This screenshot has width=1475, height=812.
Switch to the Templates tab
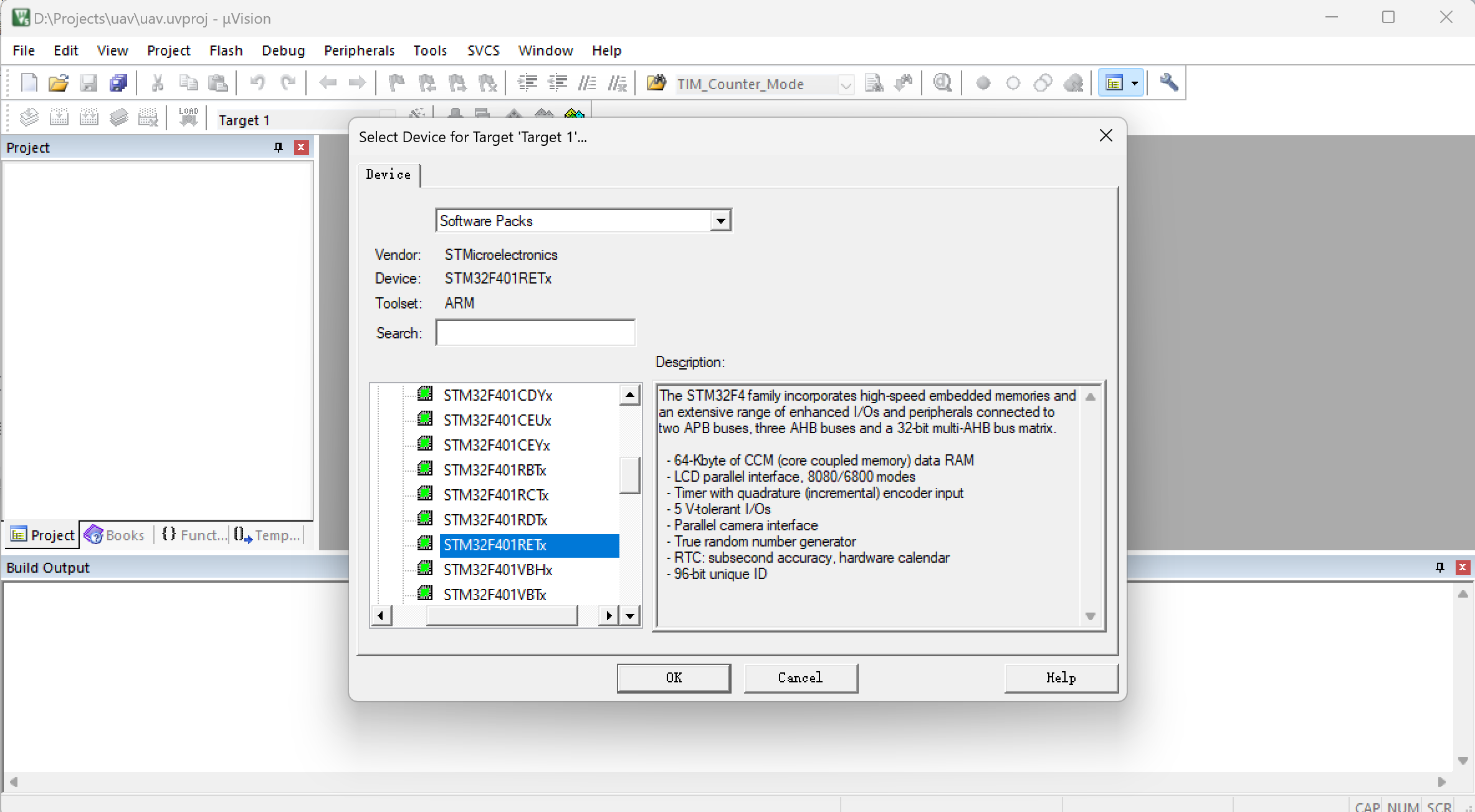point(267,535)
